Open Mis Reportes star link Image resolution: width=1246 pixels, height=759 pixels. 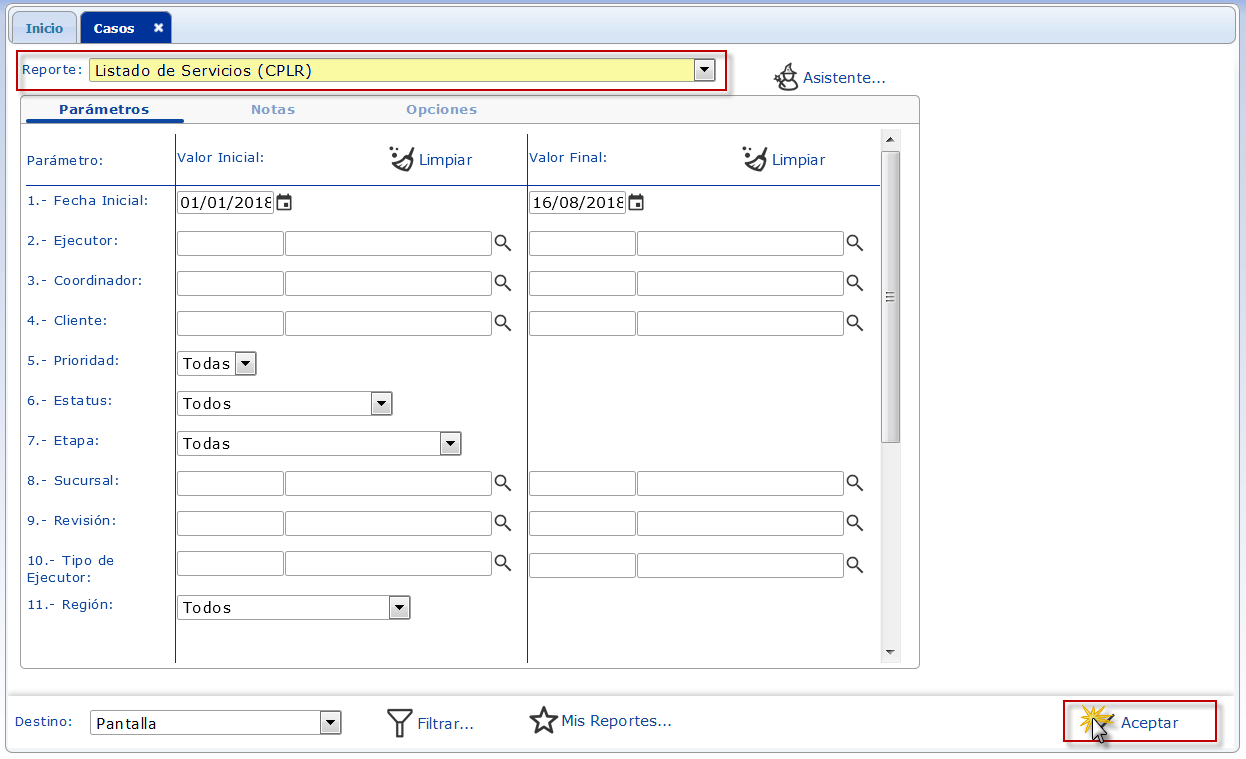tap(543, 721)
